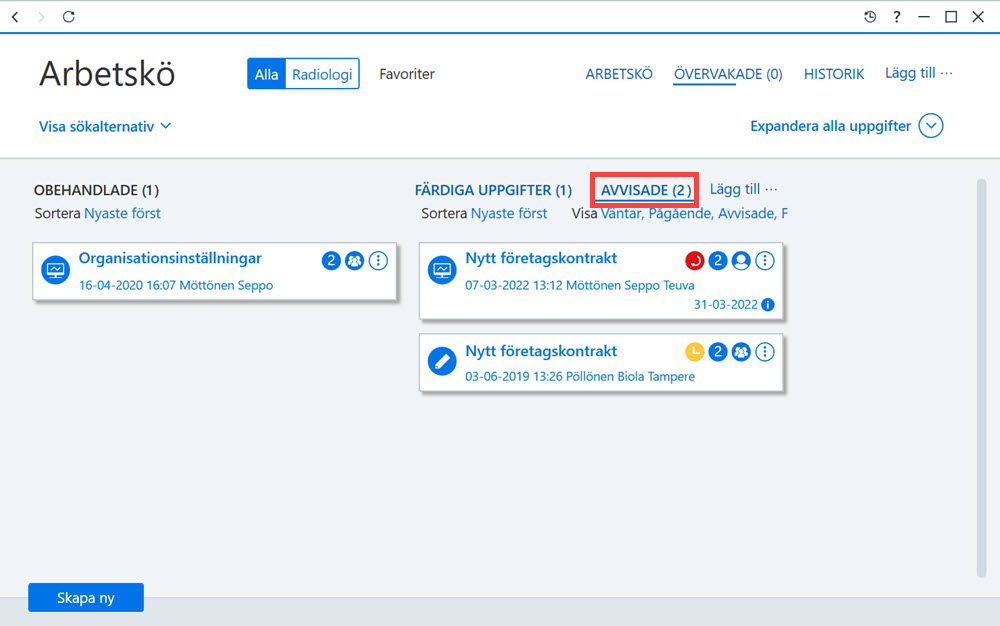Expand Visa sökalternativ search options
This screenshot has height=626, width=1000.
(105, 126)
